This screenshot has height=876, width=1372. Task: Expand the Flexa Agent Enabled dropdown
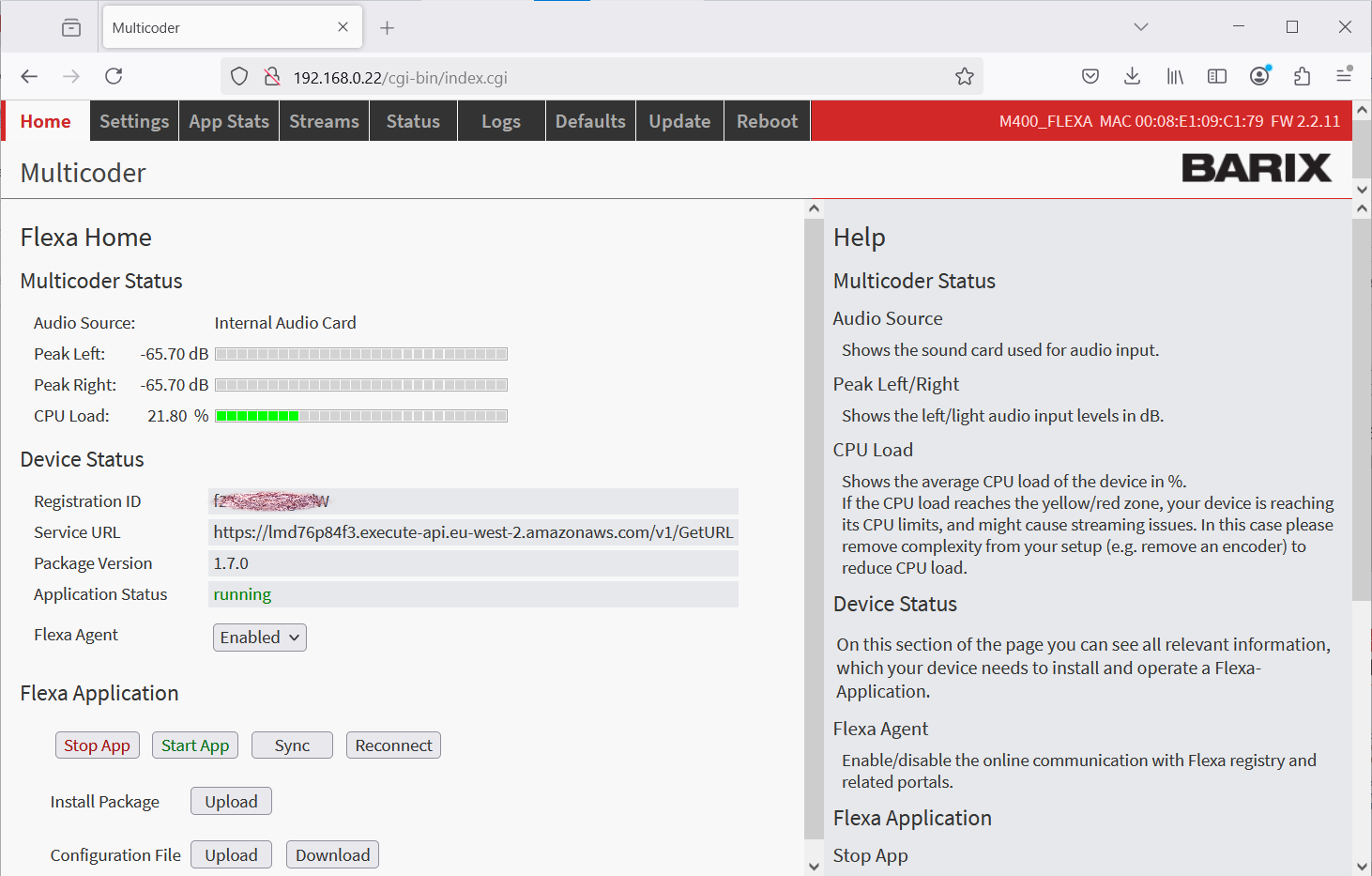(259, 638)
